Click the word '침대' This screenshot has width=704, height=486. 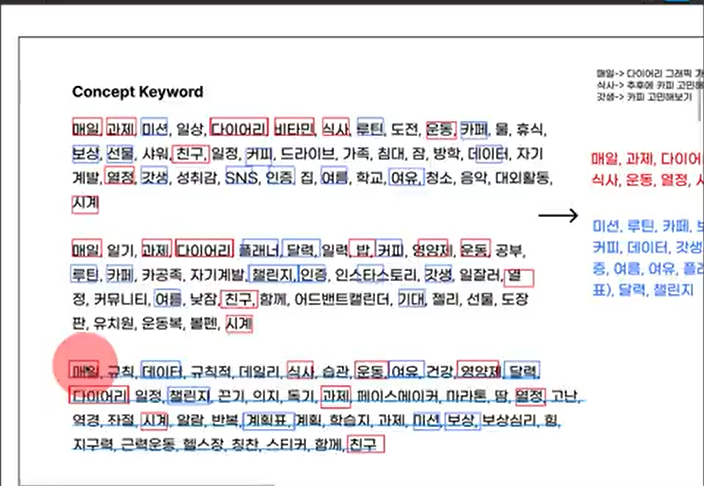click(x=391, y=154)
